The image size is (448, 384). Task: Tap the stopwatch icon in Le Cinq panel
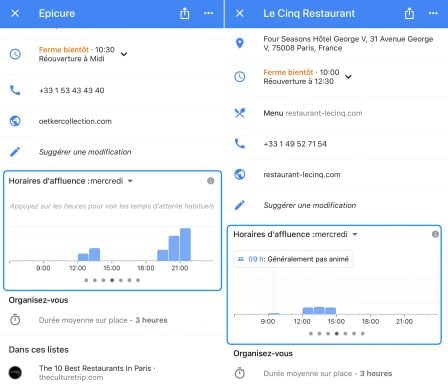coord(240,373)
